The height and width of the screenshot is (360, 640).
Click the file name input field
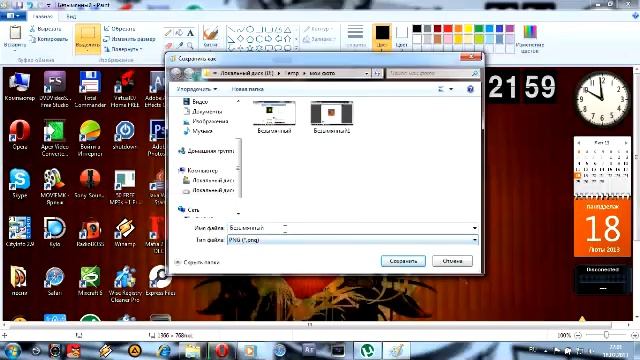tap(353, 228)
